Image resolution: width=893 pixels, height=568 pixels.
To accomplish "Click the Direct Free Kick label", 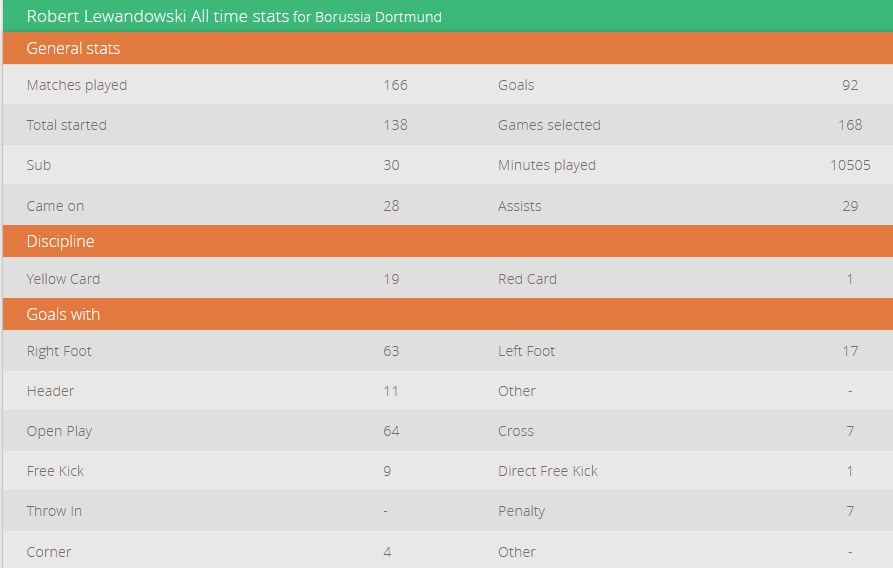I will 547,471.
